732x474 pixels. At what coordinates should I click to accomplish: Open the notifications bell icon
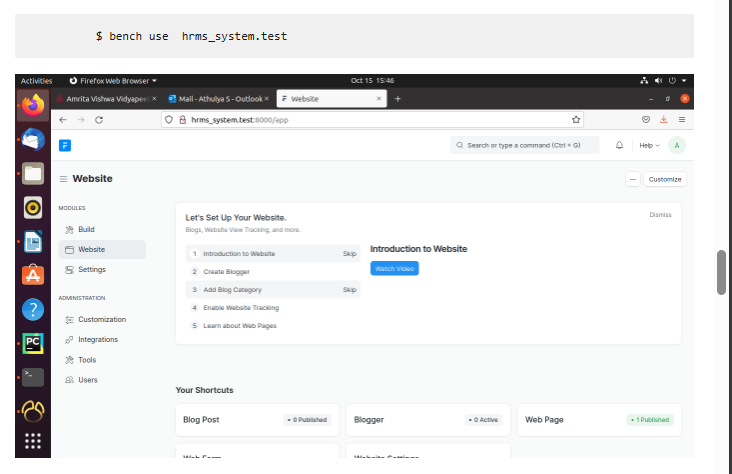coord(619,145)
